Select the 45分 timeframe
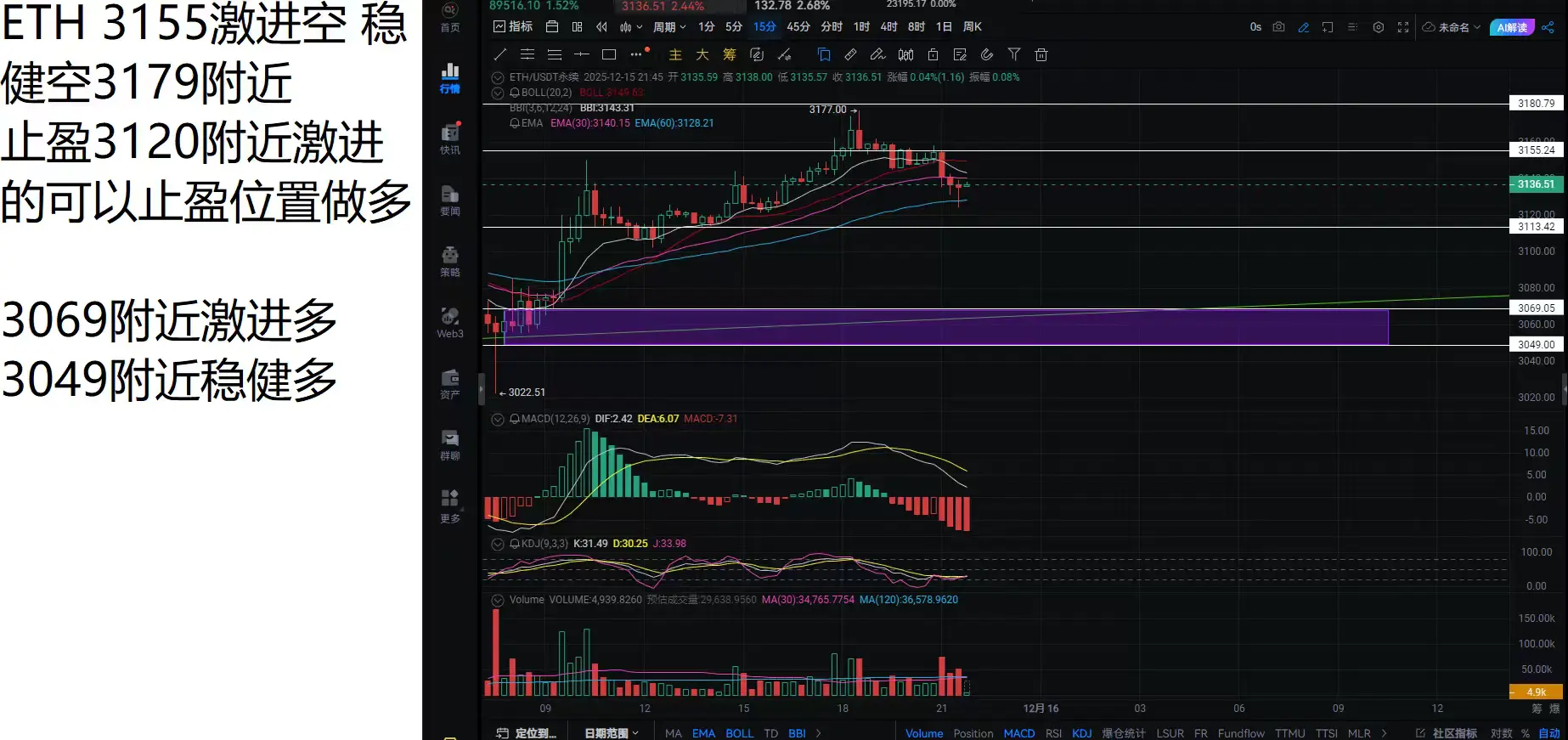 [798, 27]
